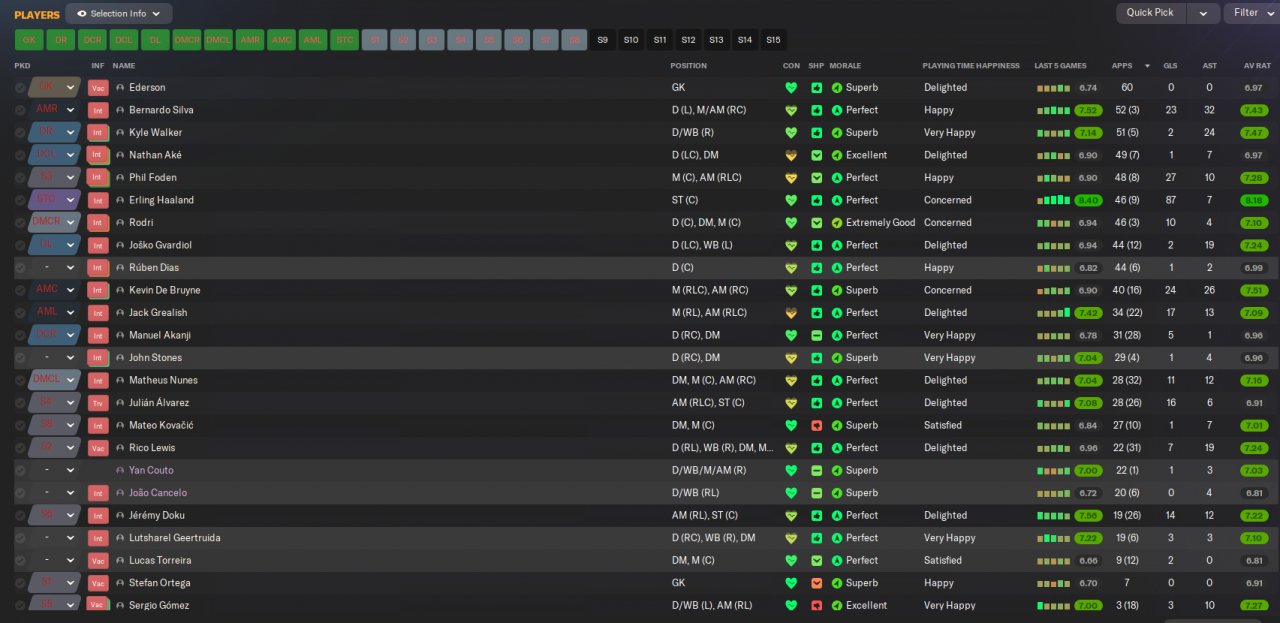The width and height of the screenshot is (1280, 623).
Task: Toggle the picked checkmark for Kyle Walker
Action: point(20,133)
